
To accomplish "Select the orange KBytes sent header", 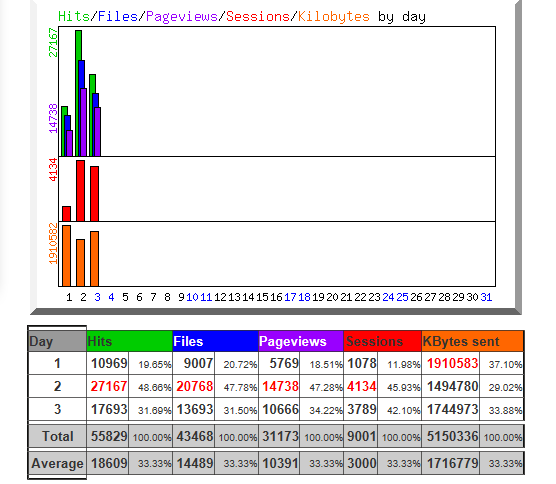I will [x=472, y=341].
